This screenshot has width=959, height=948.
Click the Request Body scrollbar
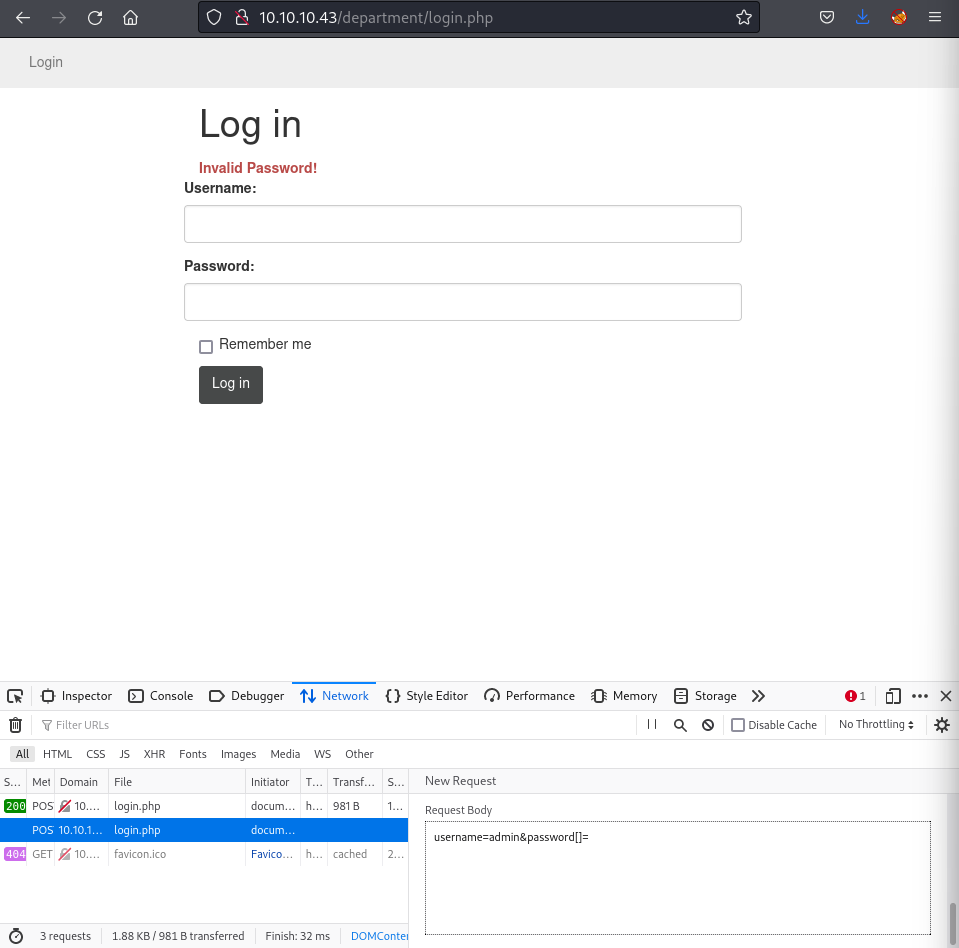coord(952,915)
